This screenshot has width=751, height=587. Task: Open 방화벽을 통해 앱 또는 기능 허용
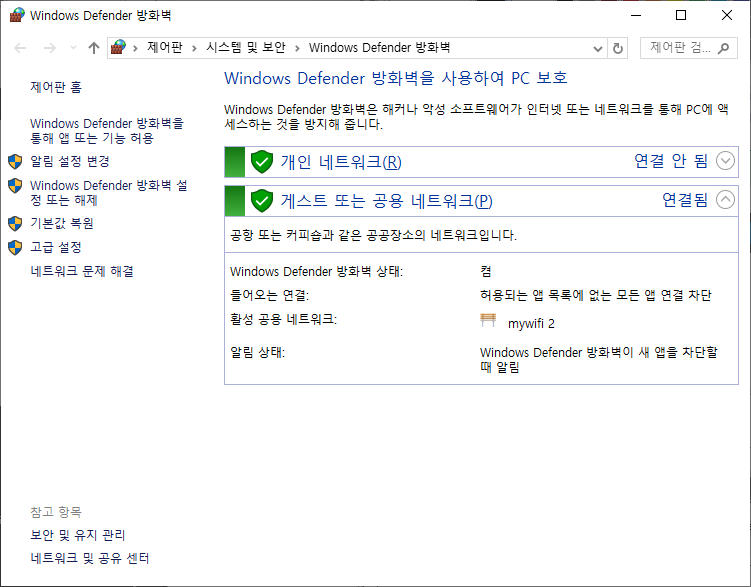[x=107, y=131]
